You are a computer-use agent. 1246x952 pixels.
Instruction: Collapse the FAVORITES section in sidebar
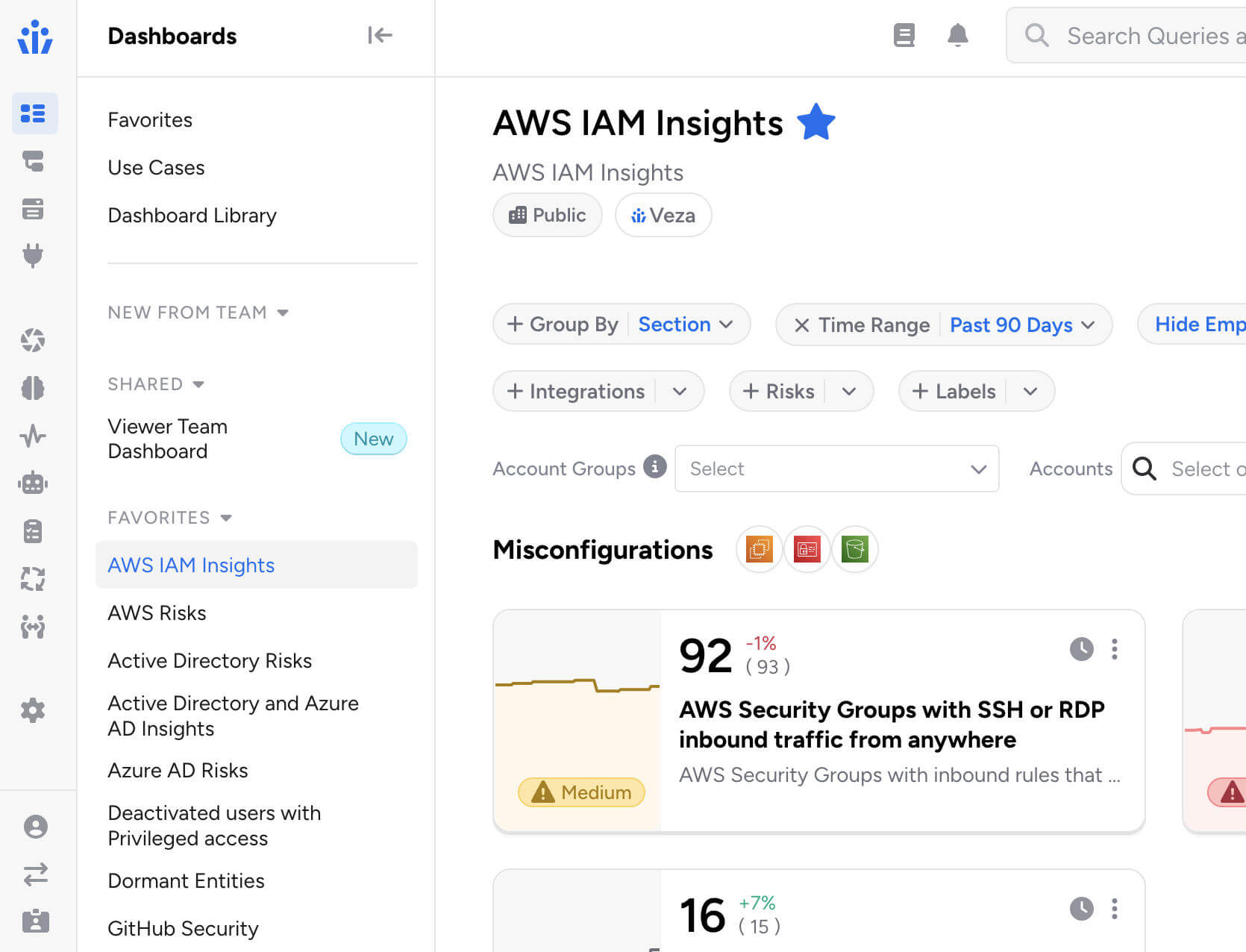point(226,518)
